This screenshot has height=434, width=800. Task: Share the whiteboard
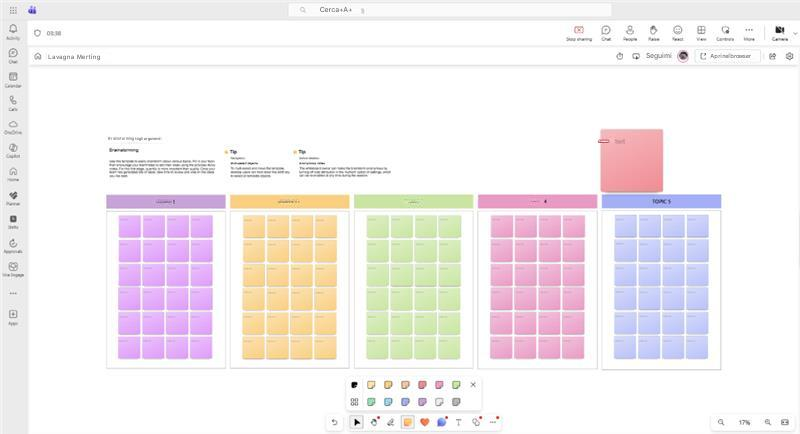772,56
